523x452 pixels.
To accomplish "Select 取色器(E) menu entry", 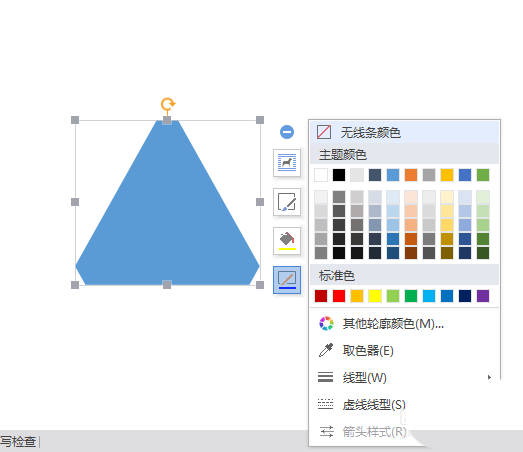I will 404,351.
